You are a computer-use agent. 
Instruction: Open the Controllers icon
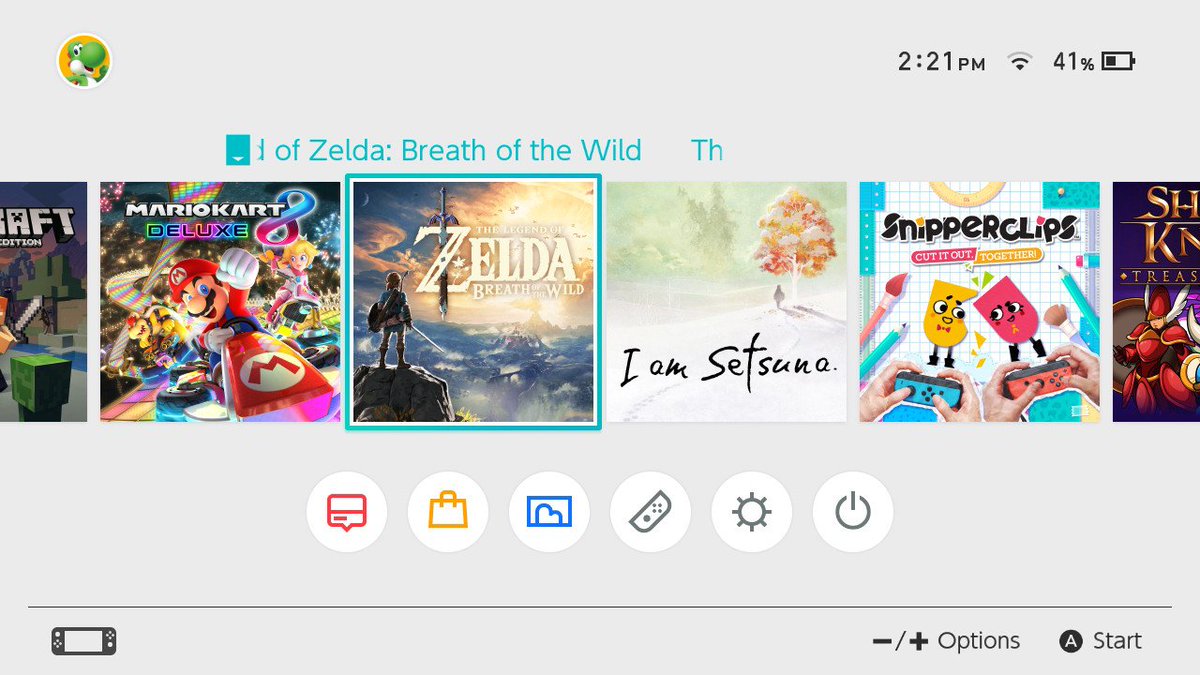tap(650, 512)
